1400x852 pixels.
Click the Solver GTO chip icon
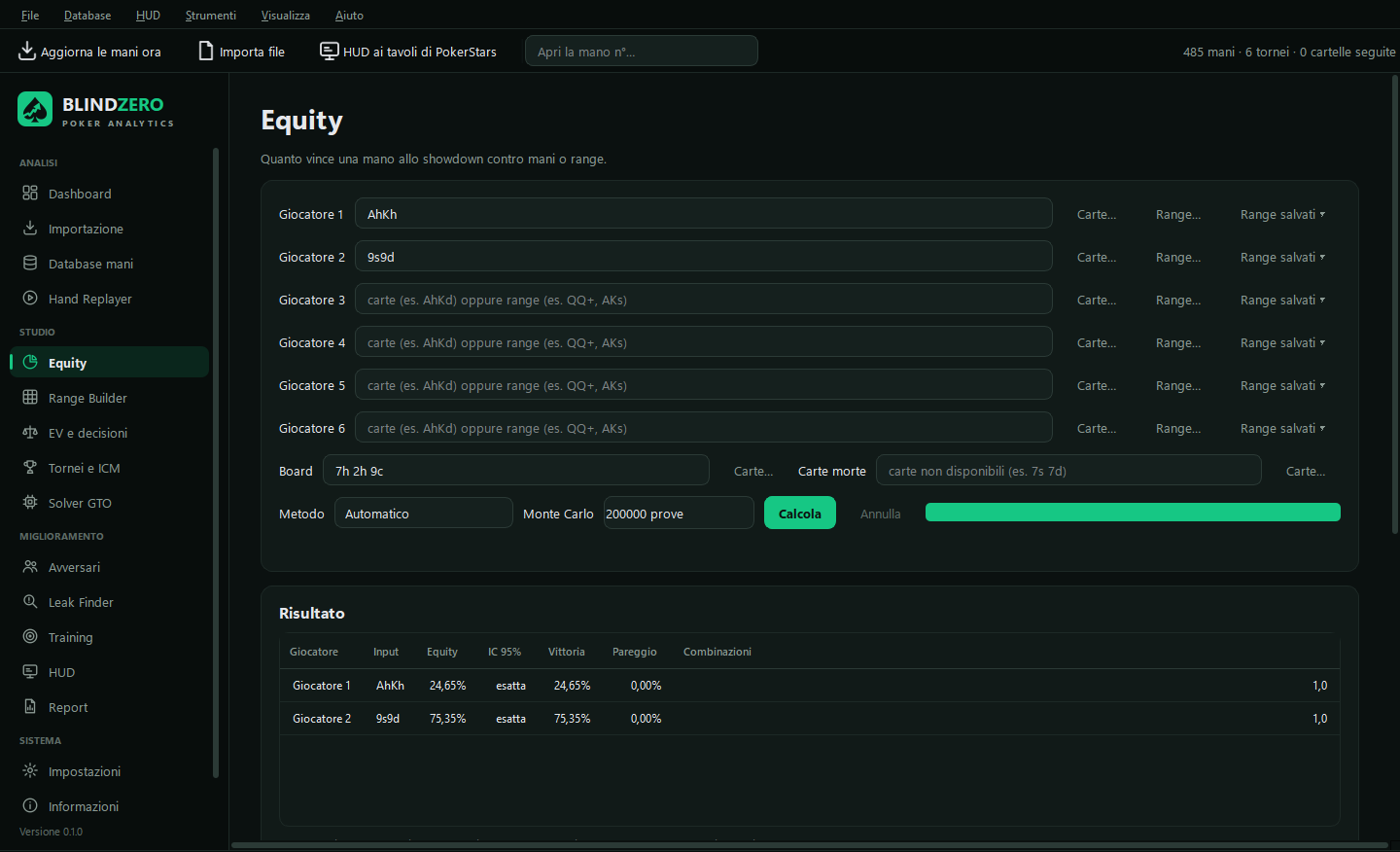coord(30,502)
